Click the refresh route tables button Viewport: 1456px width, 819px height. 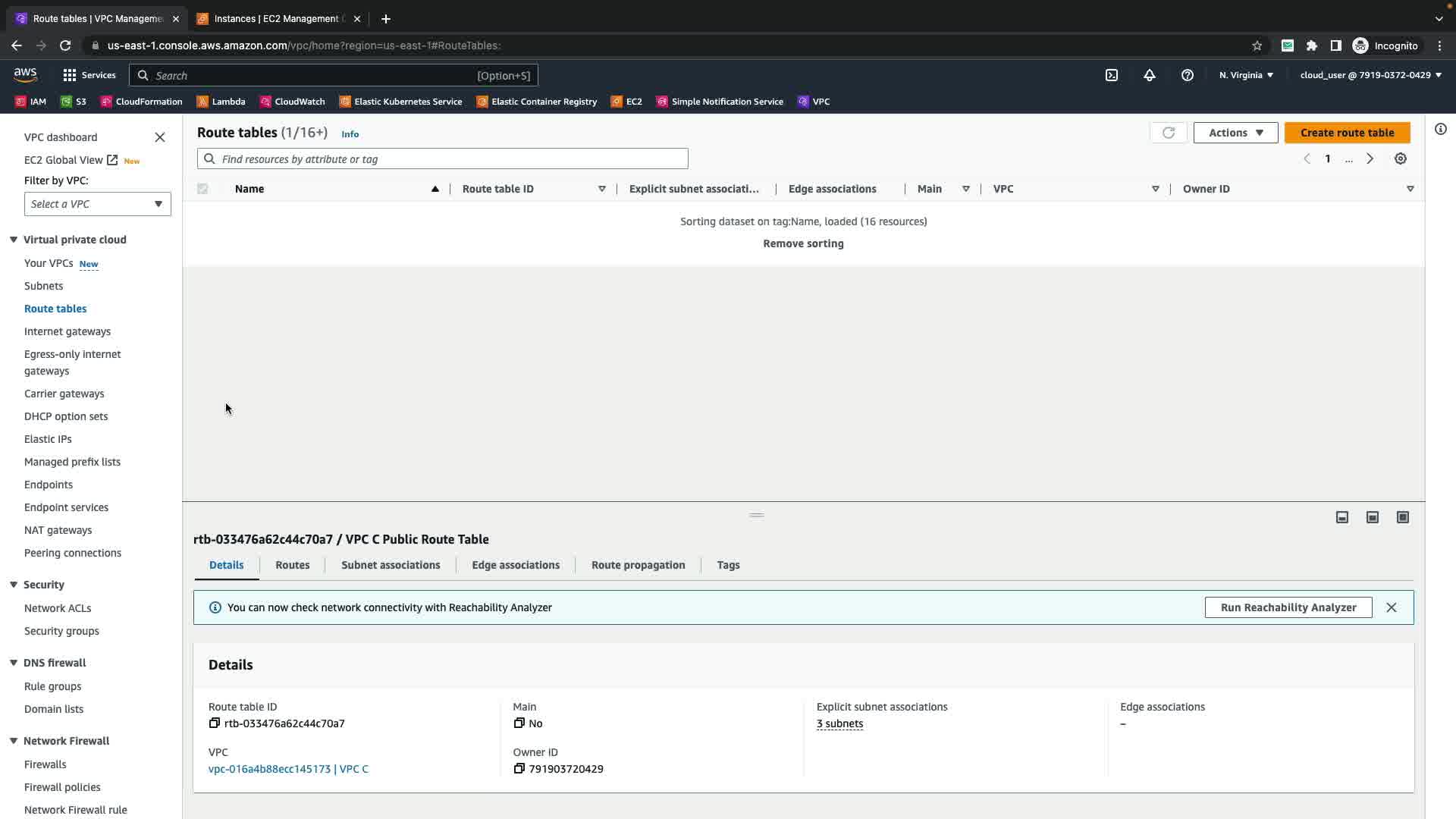1168,133
